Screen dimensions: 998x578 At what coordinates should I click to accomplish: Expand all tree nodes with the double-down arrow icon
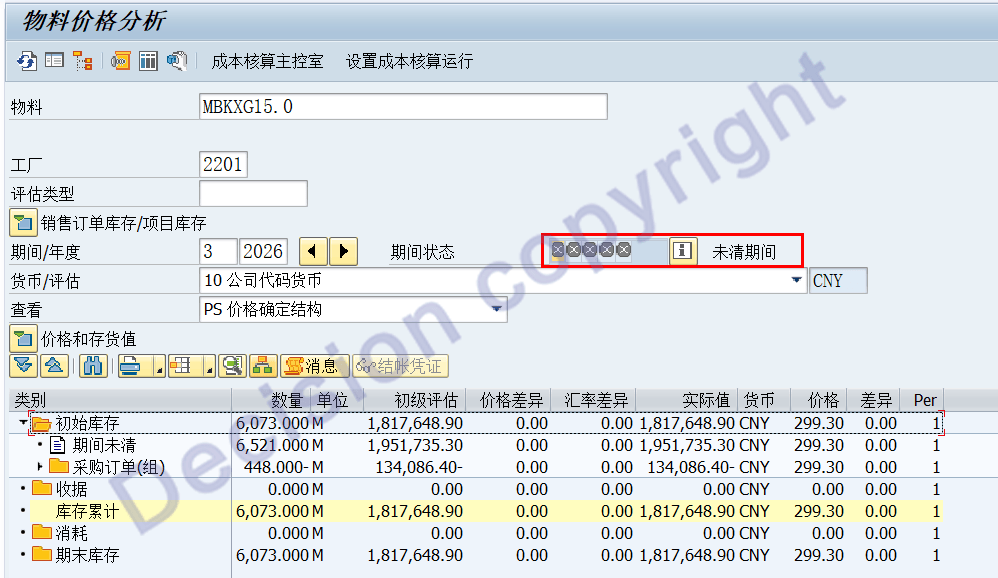click(24, 366)
